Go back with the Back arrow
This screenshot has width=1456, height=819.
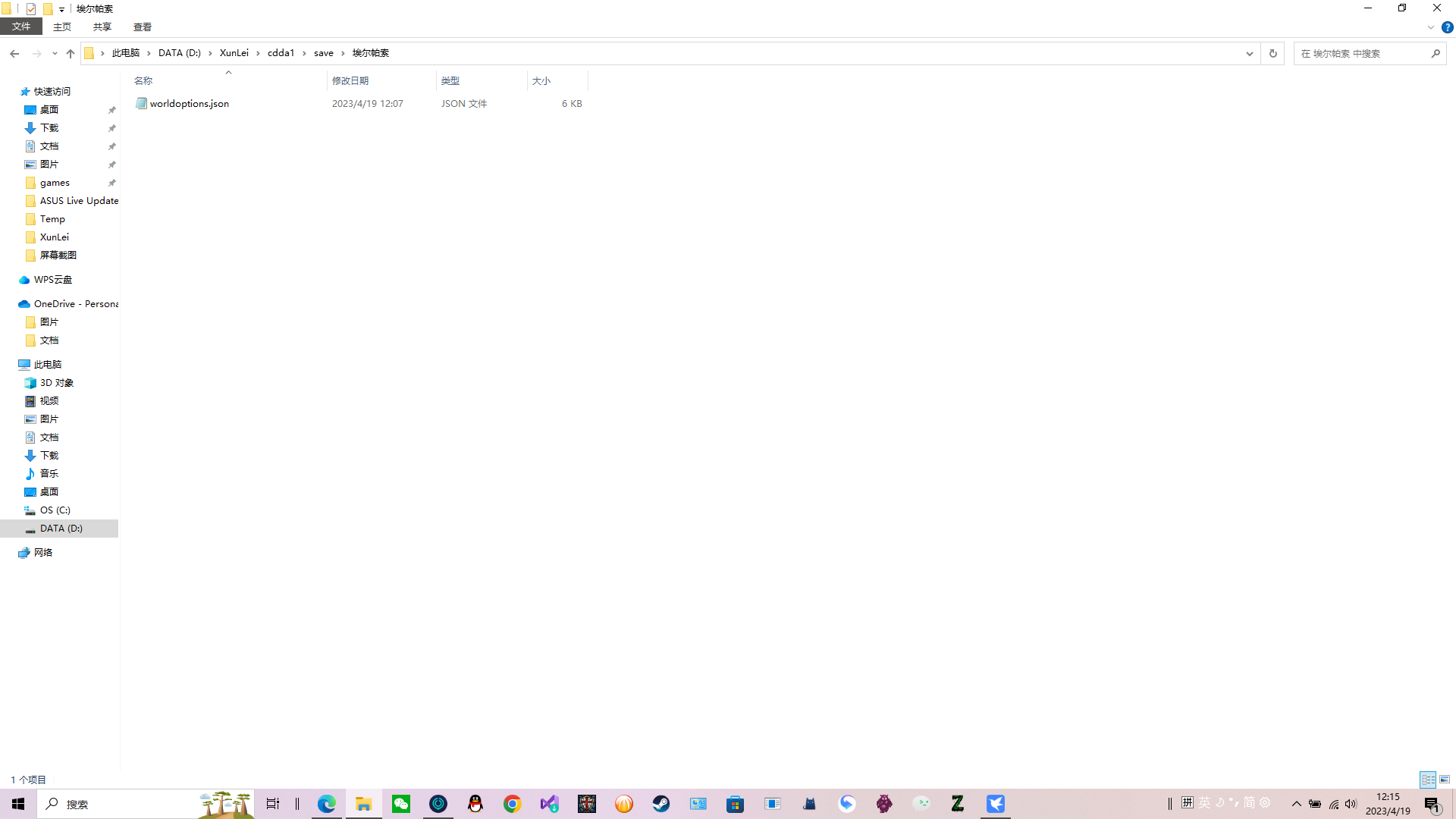tap(14, 53)
